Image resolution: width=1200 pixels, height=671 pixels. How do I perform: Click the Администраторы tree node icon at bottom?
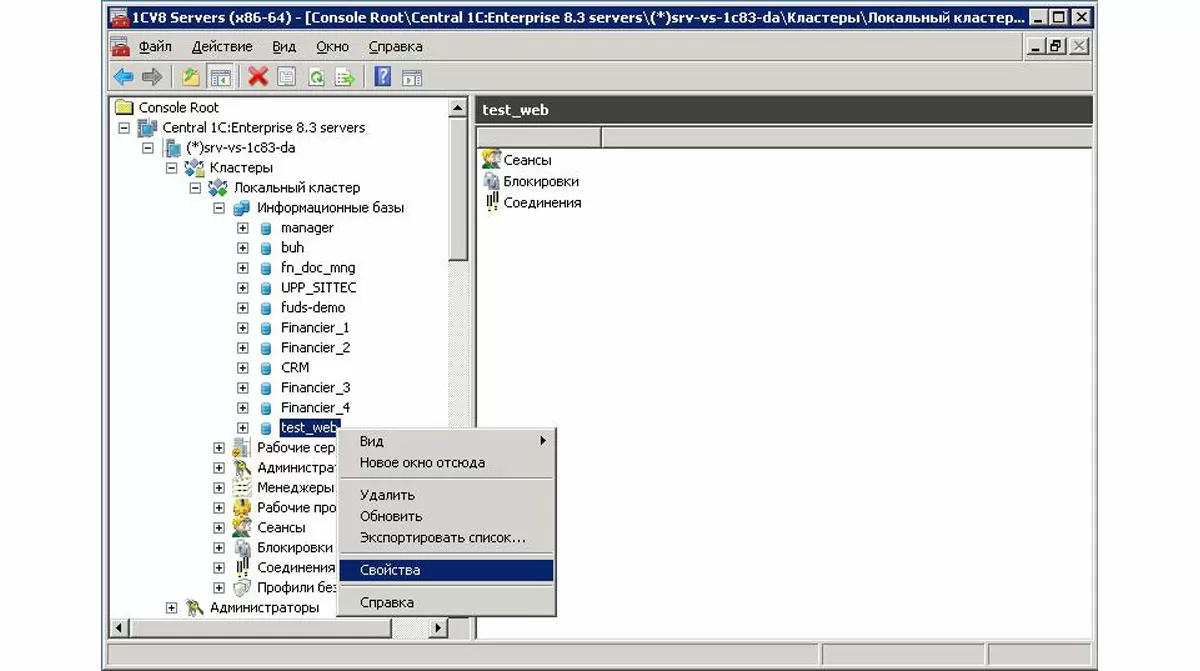pos(195,607)
